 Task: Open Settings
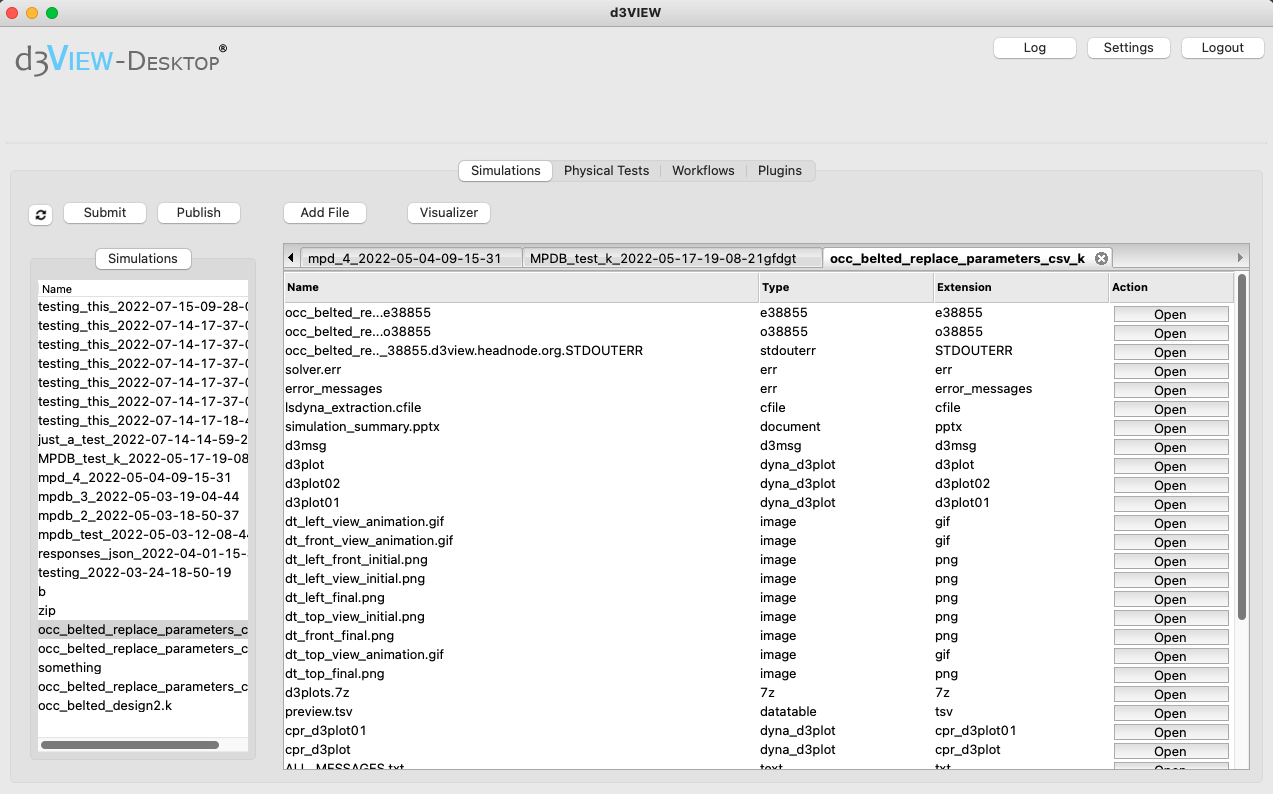1128,48
